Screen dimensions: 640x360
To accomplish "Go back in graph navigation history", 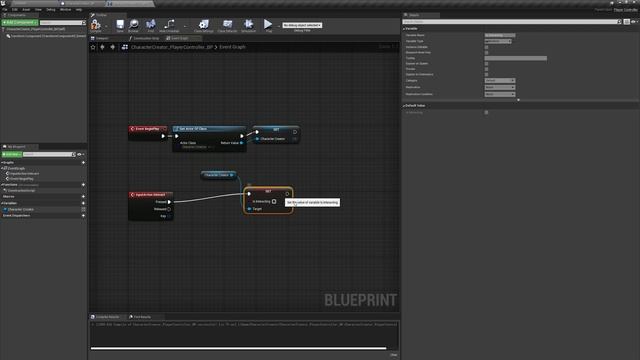I will pos(102,47).
